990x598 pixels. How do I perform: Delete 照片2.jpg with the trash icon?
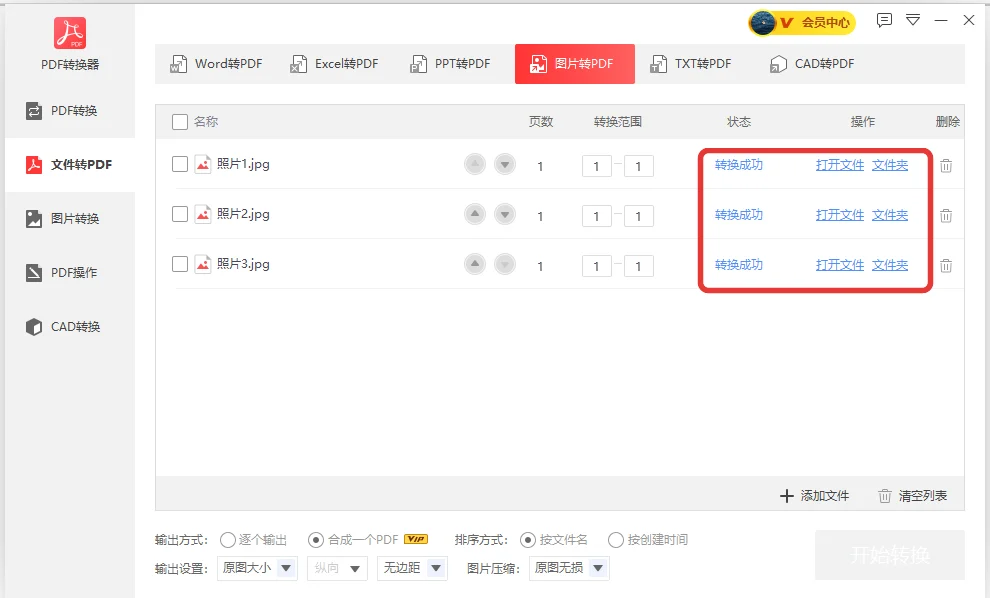[x=946, y=216]
